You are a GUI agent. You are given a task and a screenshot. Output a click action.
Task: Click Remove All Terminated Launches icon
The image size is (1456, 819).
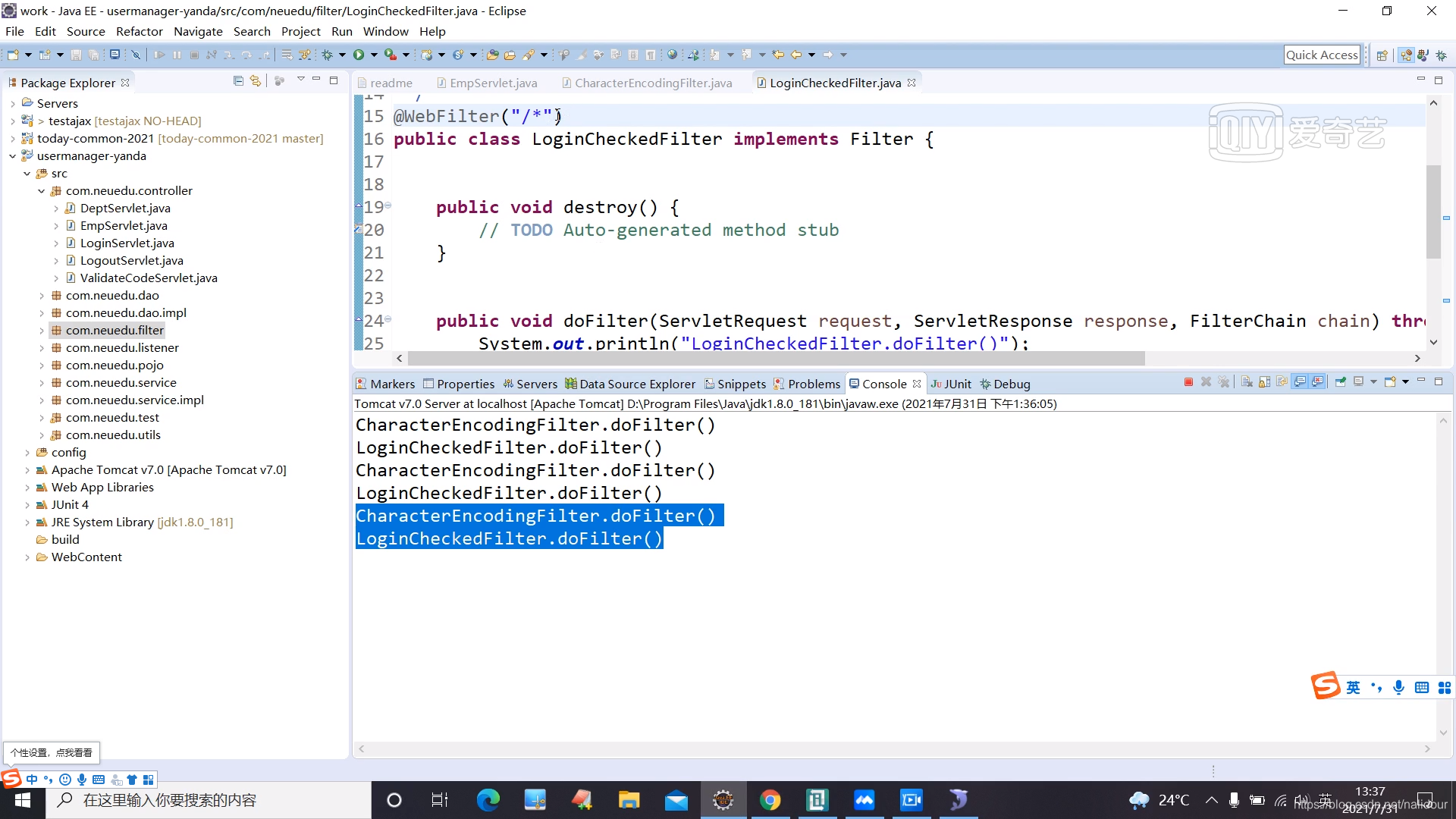1223,382
